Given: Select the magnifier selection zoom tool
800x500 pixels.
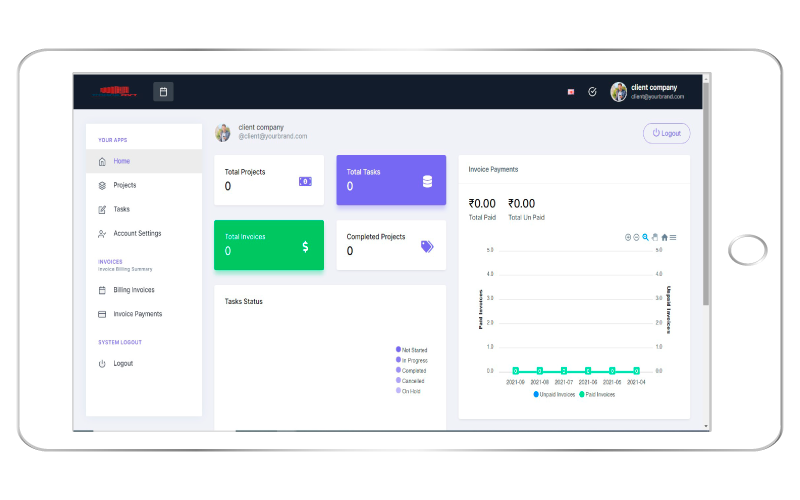Looking at the screenshot, I should pyautogui.click(x=646, y=237).
